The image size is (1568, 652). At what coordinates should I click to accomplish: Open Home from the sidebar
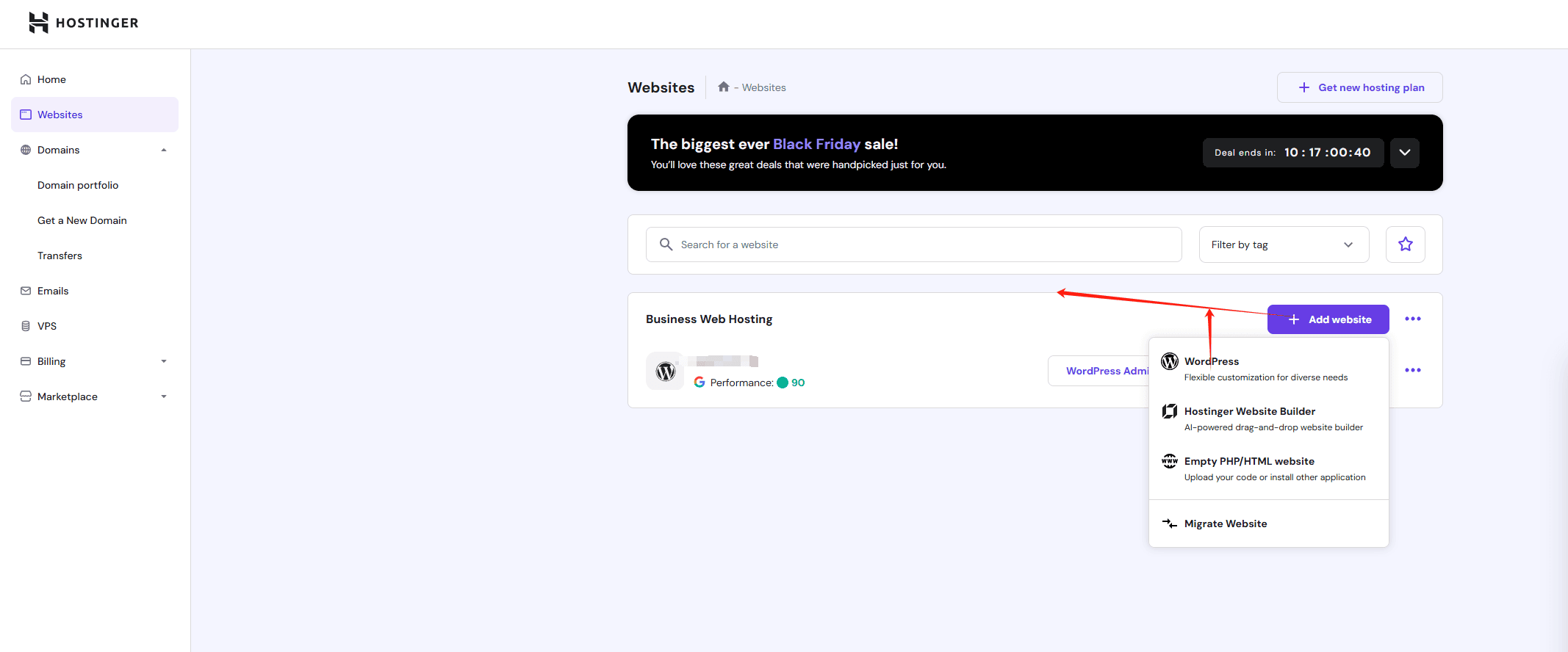pyautogui.click(x=95, y=79)
